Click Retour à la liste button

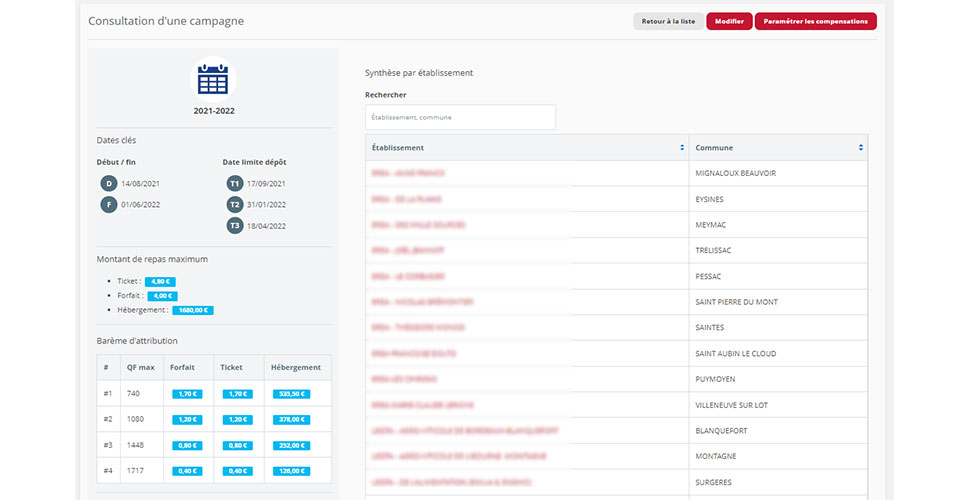(x=668, y=21)
